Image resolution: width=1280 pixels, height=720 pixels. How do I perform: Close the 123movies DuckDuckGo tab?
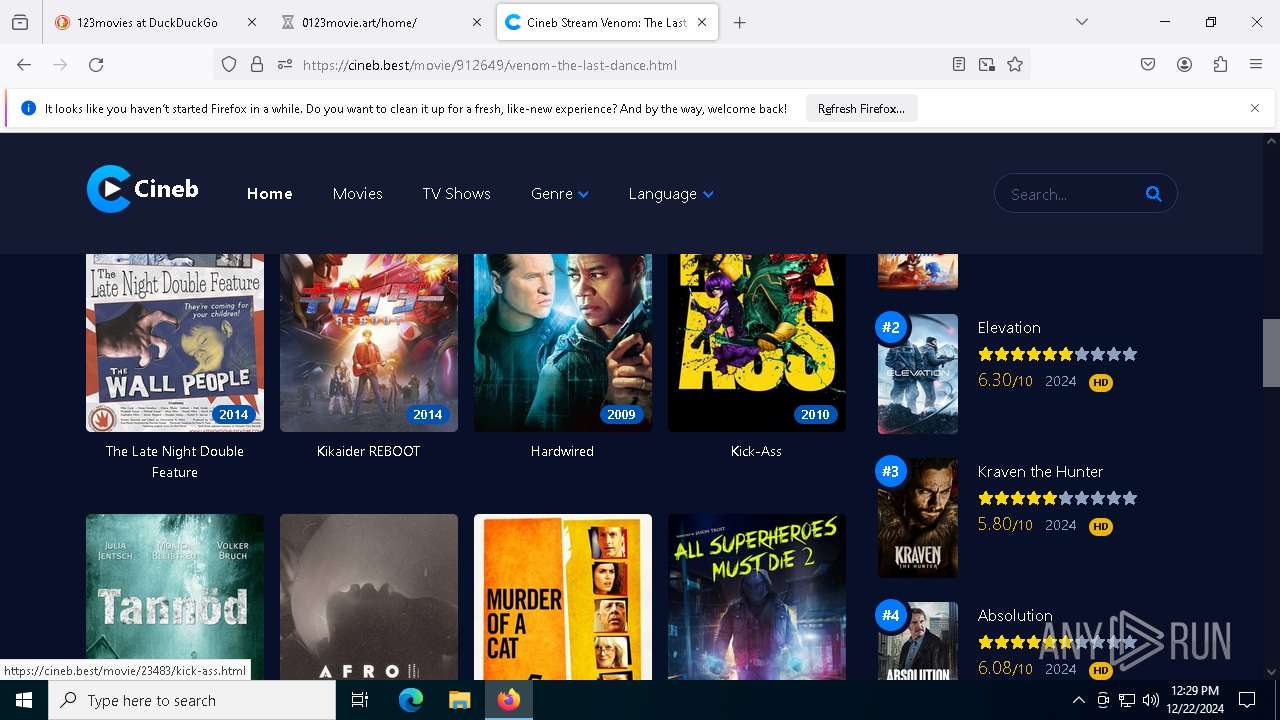point(251,22)
